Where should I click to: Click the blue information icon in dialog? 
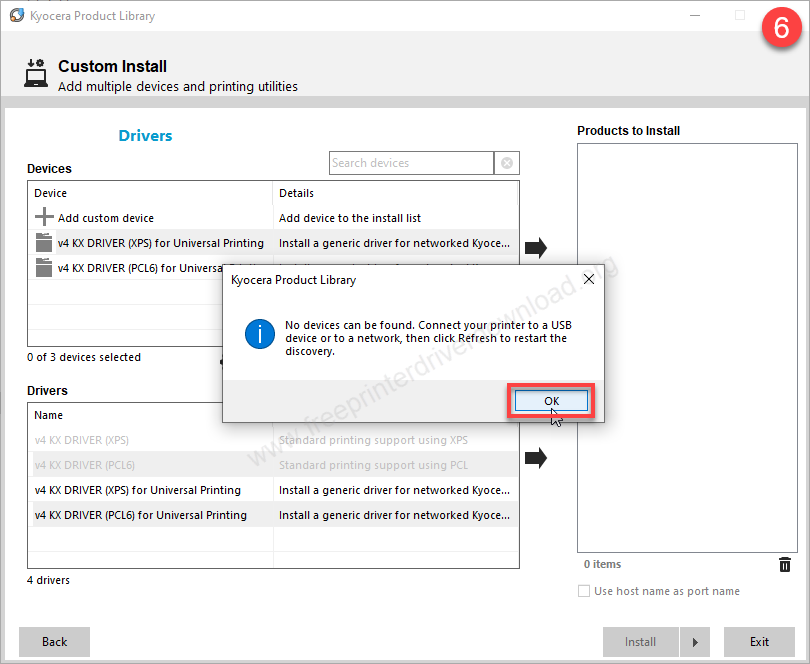(259, 333)
